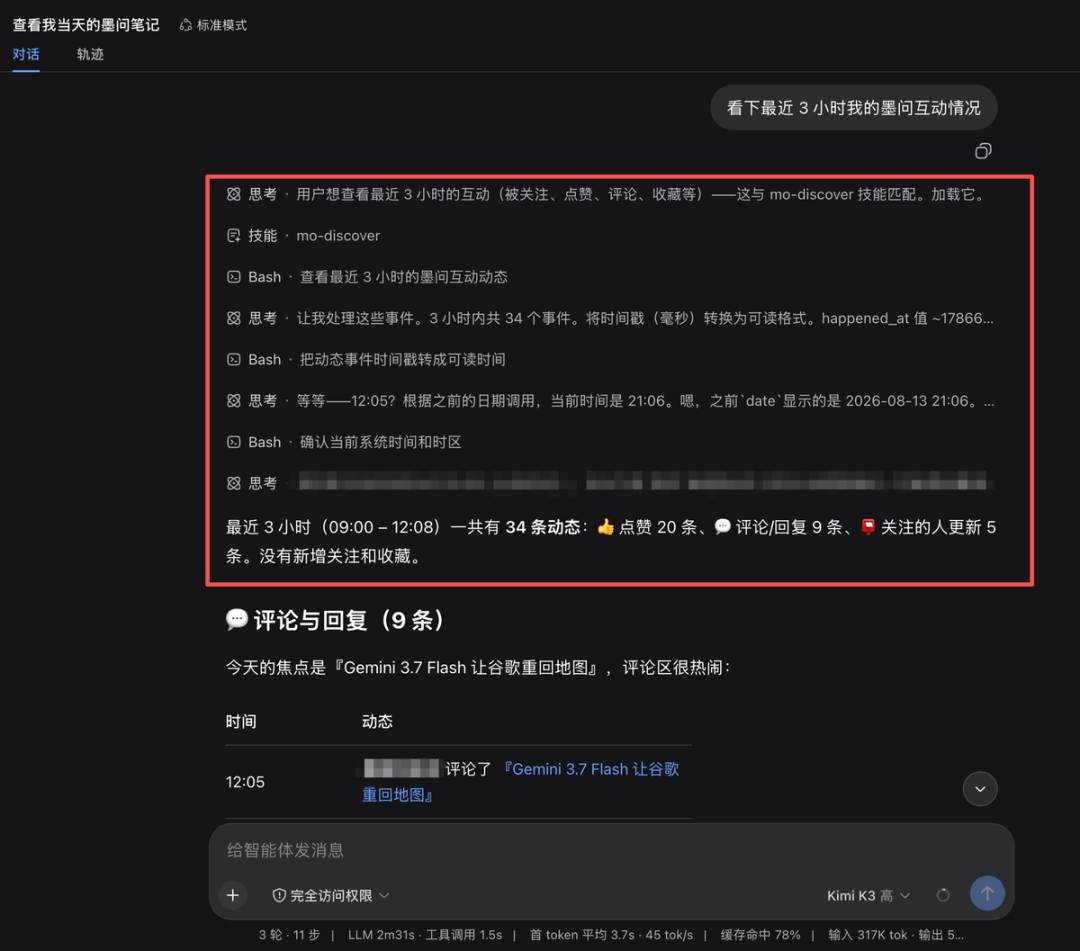The width and height of the screenshot is (1080, 951).
Task: Click the skill icon beside mo-discover
Action: [233, 236]
